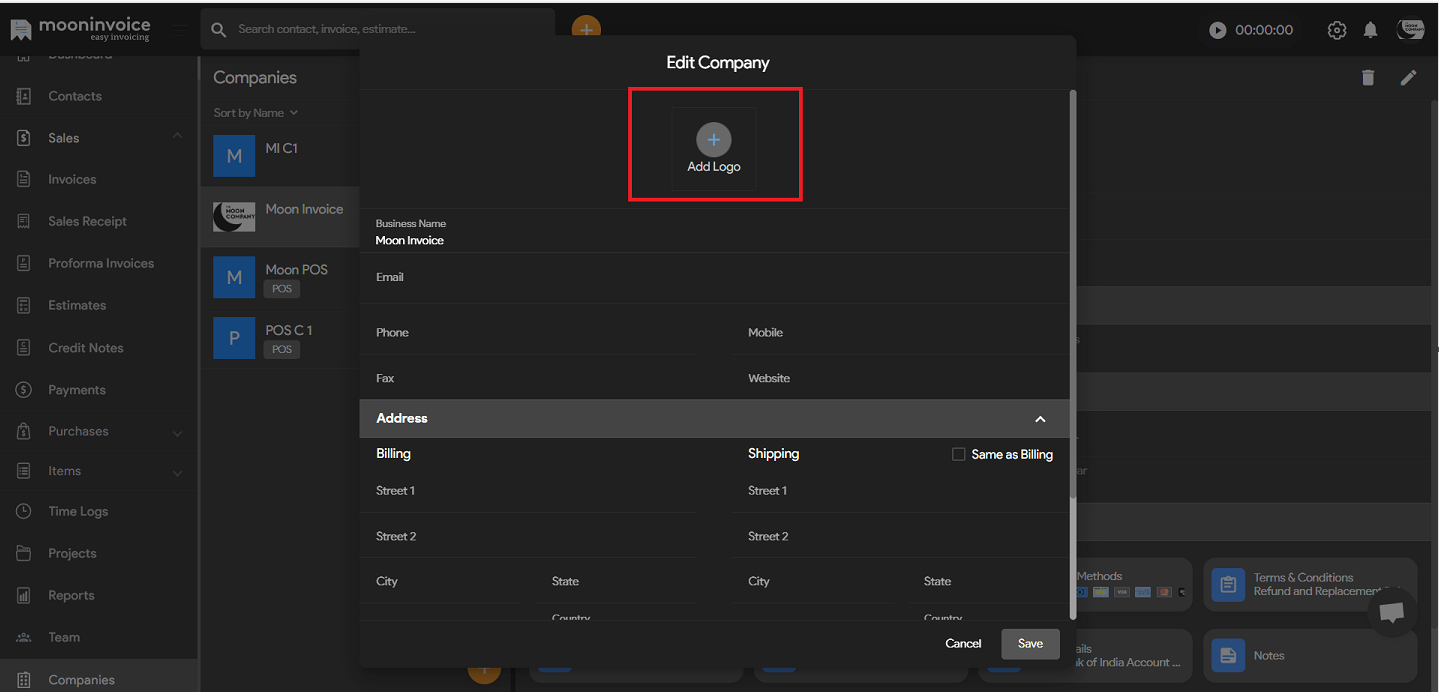Click the Estimates icon in sidebar
The height and width of the screenshot is (692, 1439).
[24, 306]
